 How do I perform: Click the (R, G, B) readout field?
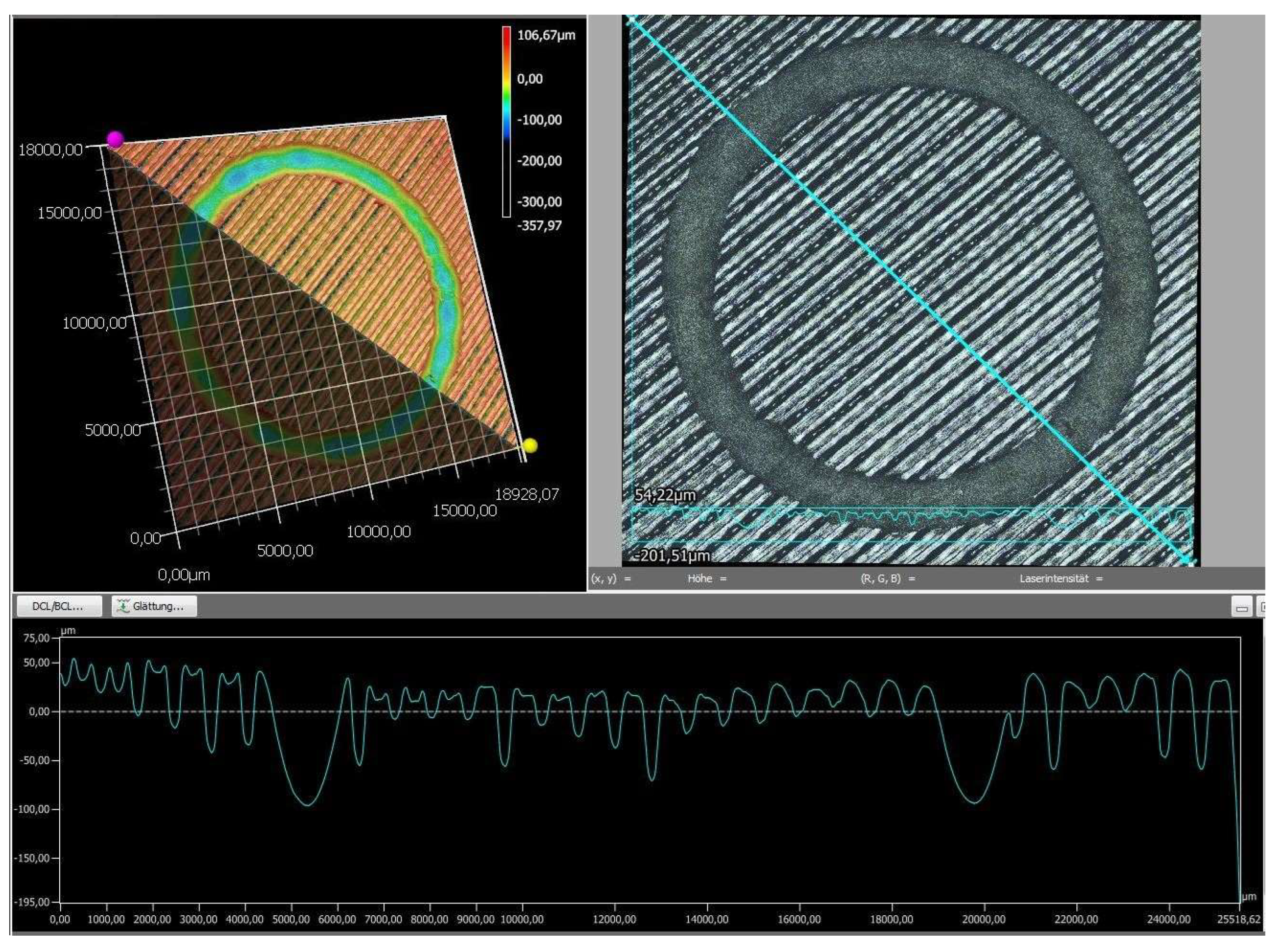[887, 578]
